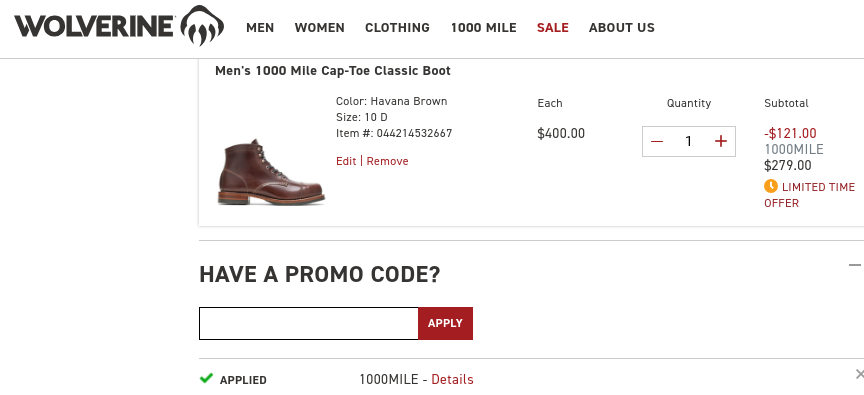Open the Women menu

click(x=320, y=28)
